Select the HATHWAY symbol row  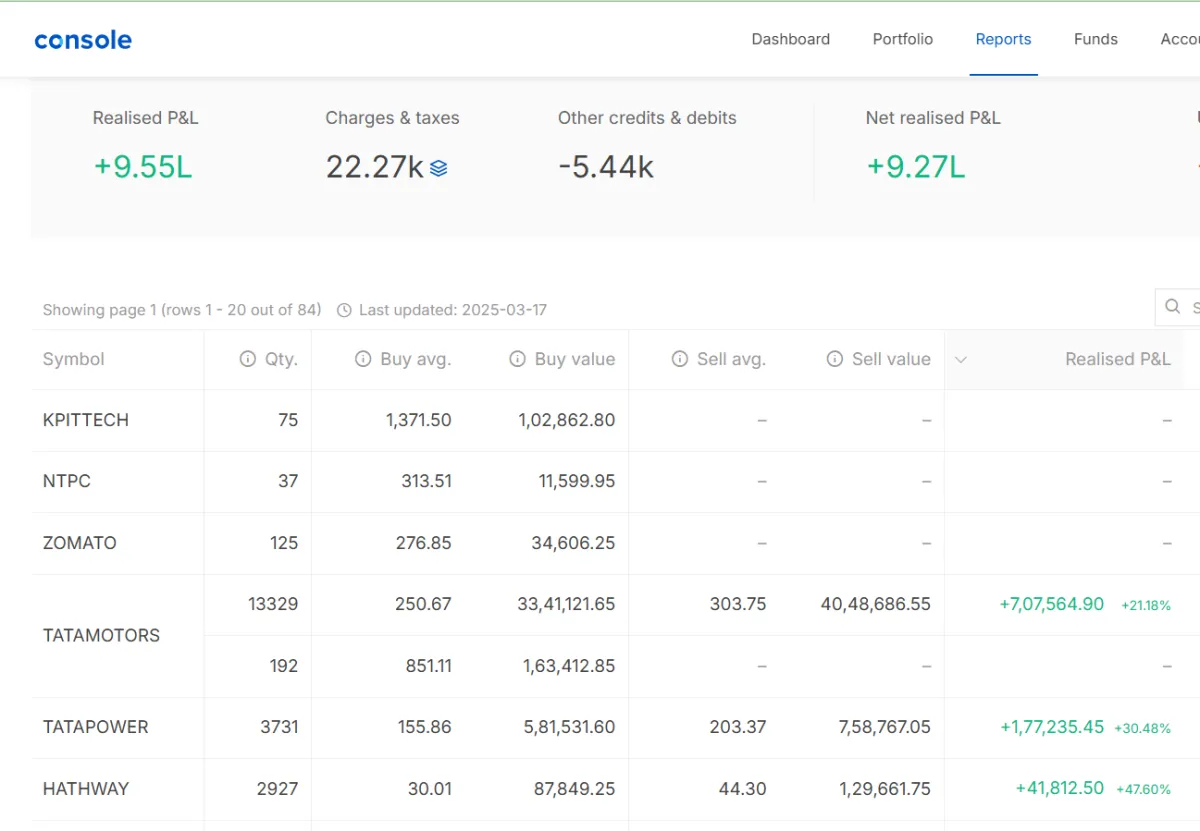(86, 788)
